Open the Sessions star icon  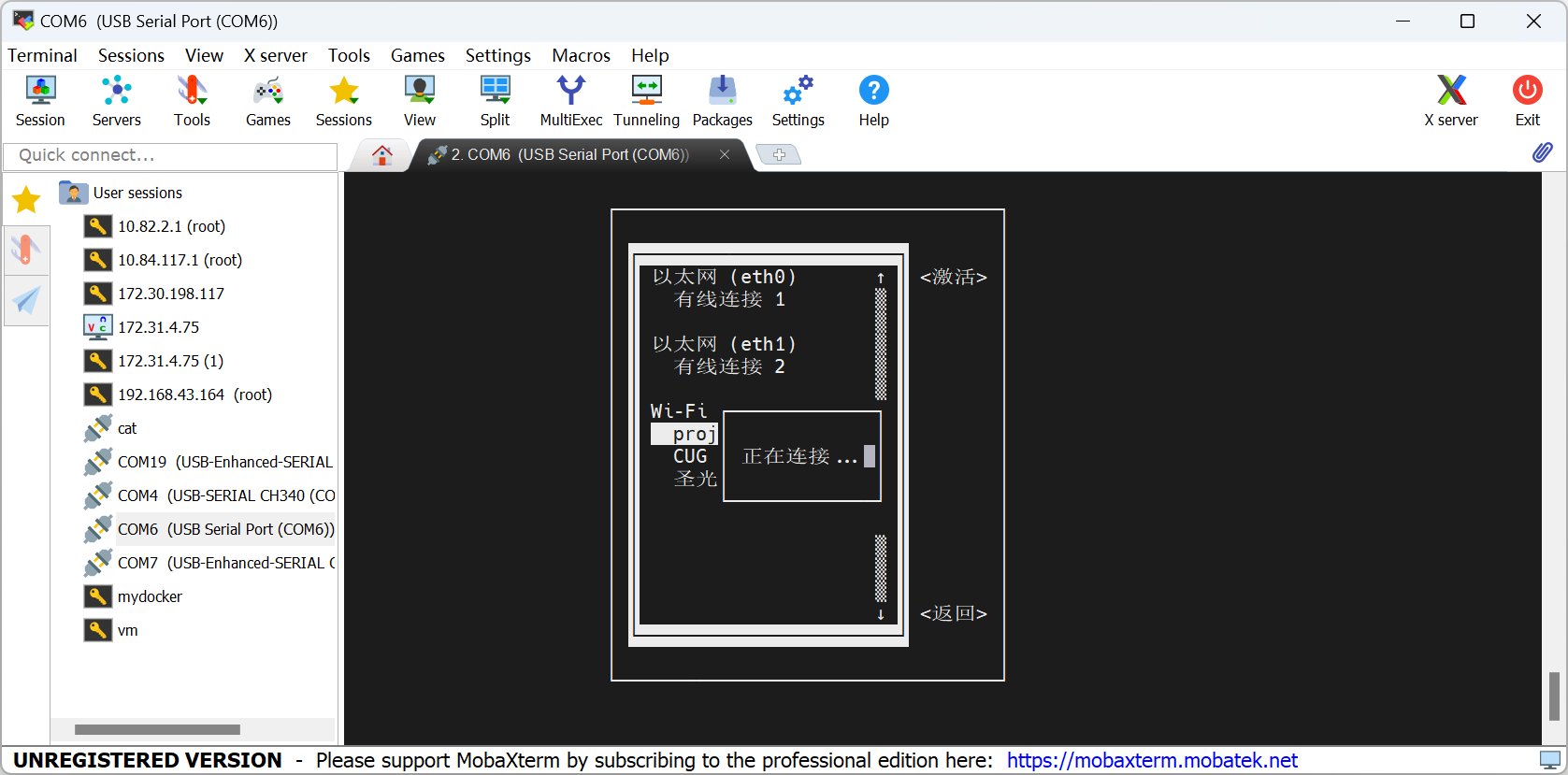pos(344,101)
